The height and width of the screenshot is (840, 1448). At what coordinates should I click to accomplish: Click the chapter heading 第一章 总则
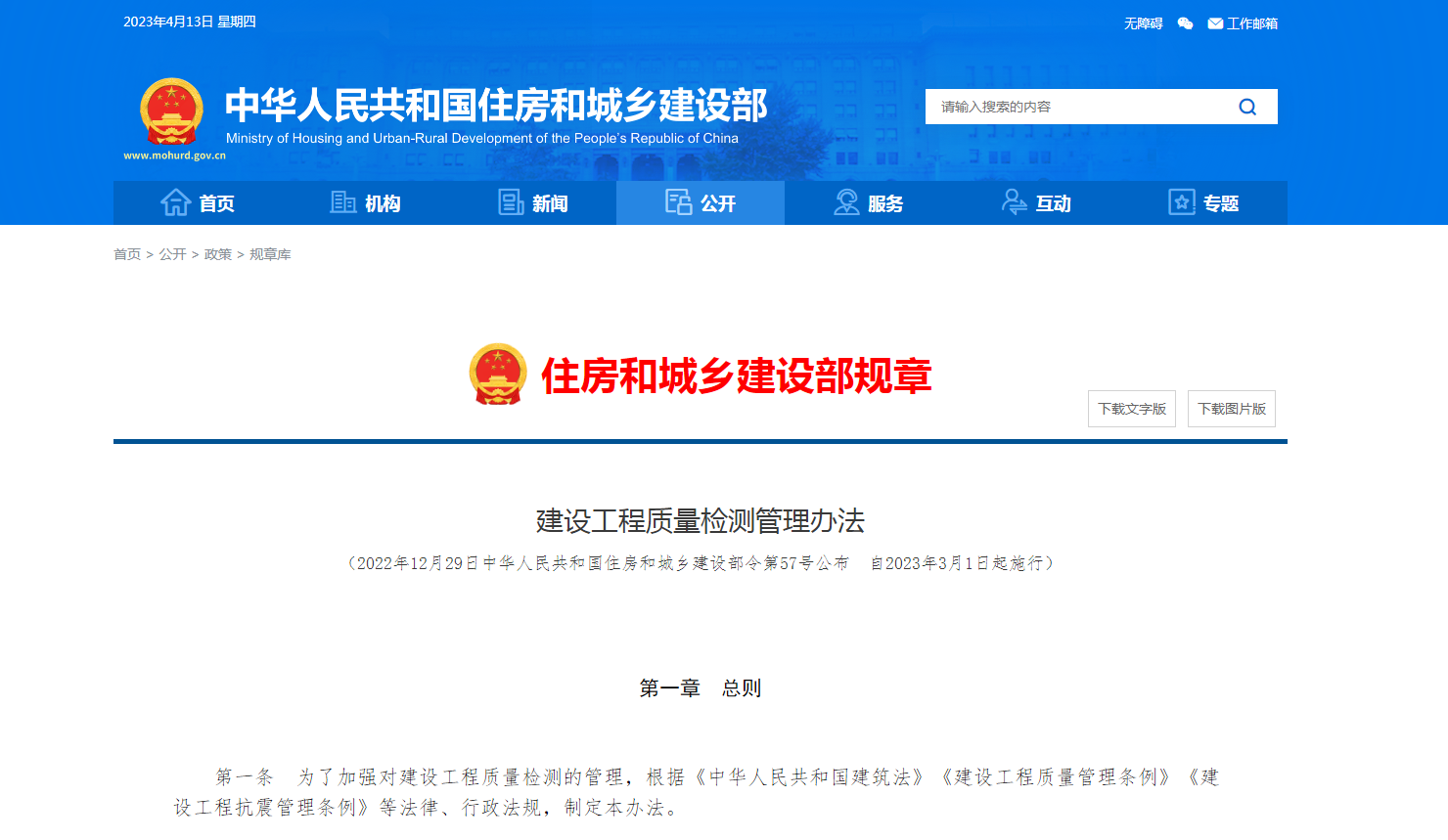(x=701, y=688)
